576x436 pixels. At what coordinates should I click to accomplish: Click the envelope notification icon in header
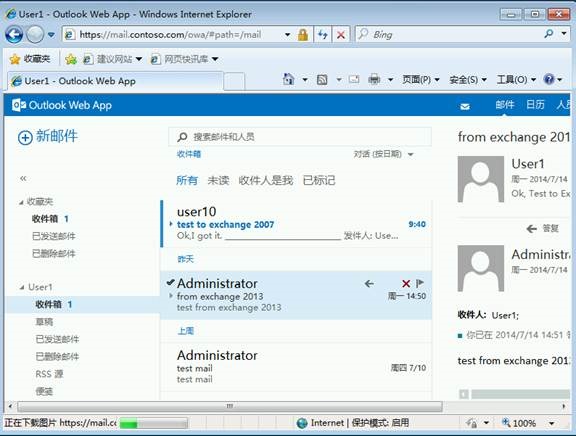pos(465,107)
